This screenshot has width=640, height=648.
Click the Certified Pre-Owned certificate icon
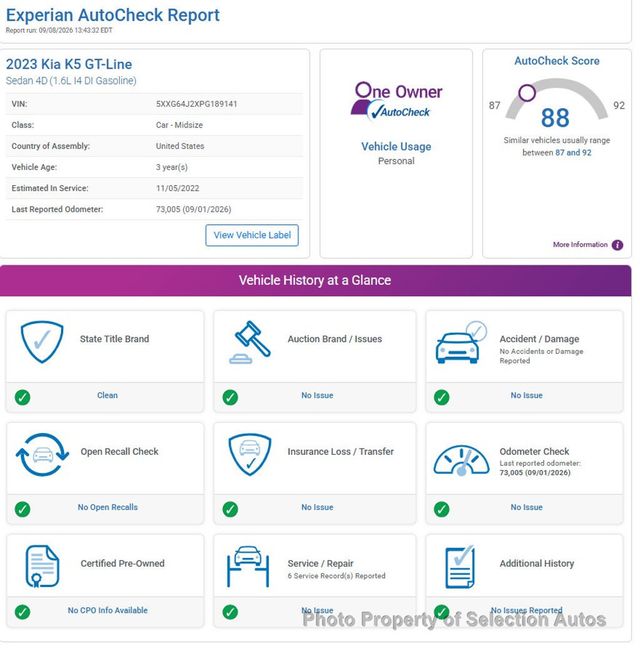coord(42,566)
